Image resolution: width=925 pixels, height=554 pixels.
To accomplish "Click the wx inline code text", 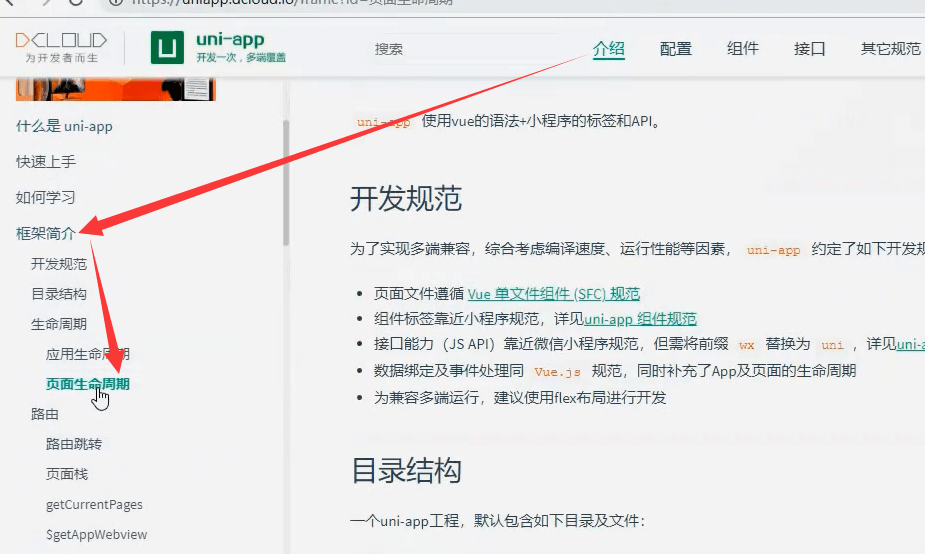I will click(x=746, y=345).
